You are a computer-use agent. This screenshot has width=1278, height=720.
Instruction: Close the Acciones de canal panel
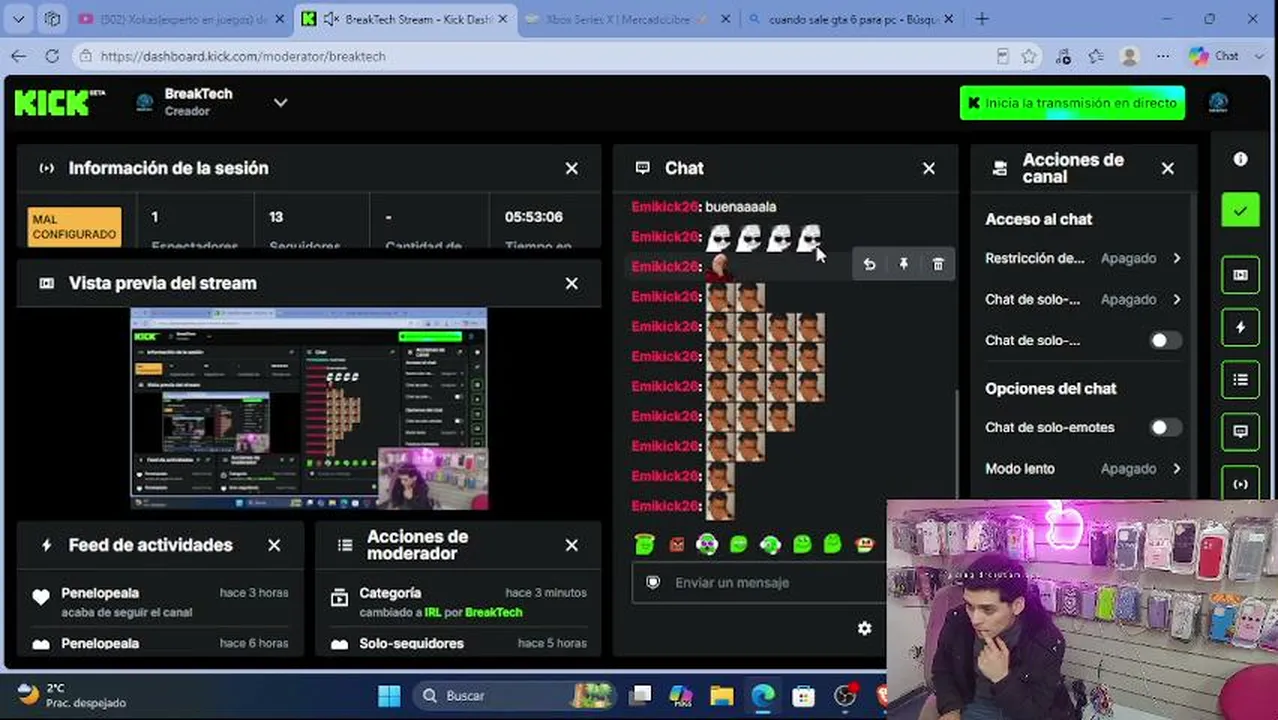coord(1167,168)
